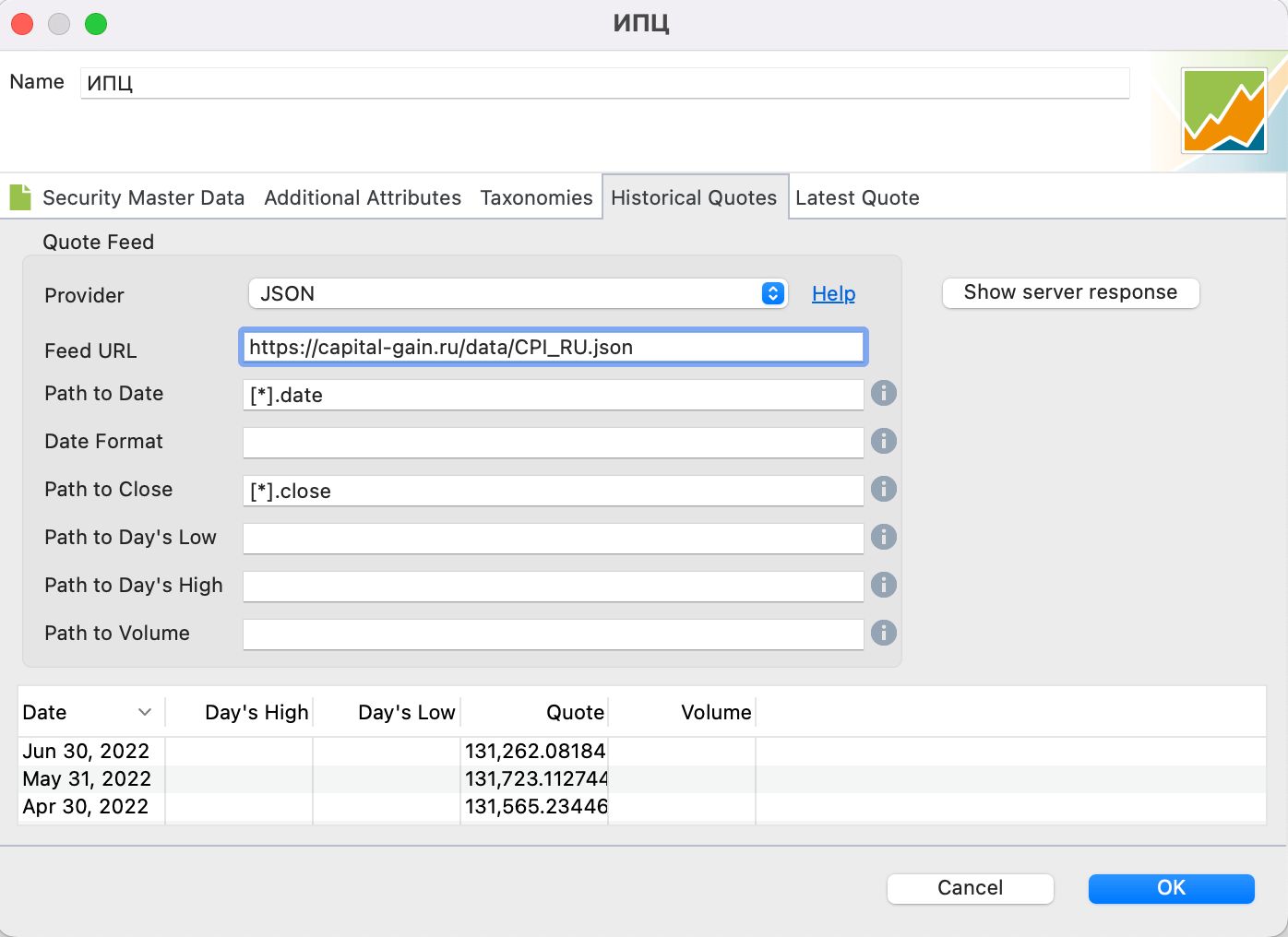
Task: Click the info icon beside Path to Date
Action: pos(884,394)
